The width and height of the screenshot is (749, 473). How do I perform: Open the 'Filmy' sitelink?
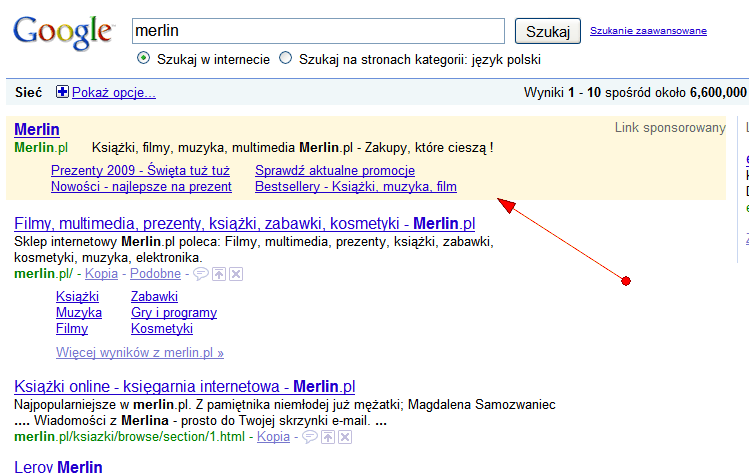tap(72, 329)
